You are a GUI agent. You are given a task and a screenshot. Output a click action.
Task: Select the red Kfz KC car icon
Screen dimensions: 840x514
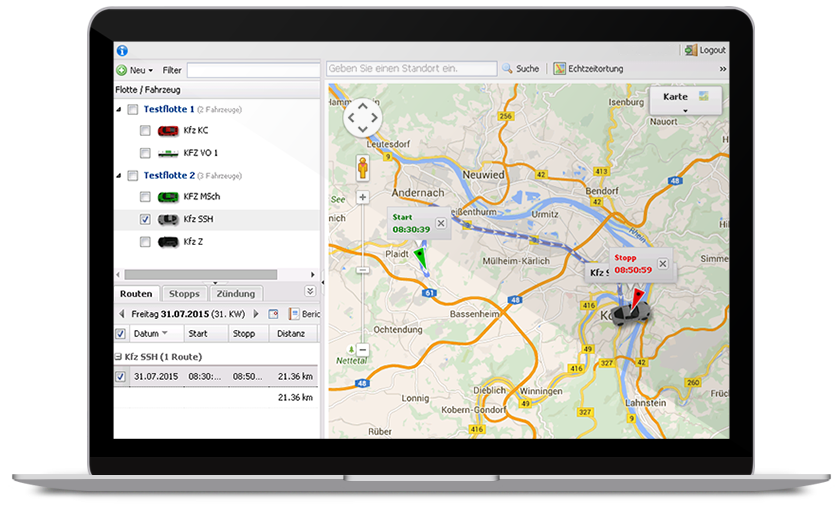pos(168,131)
